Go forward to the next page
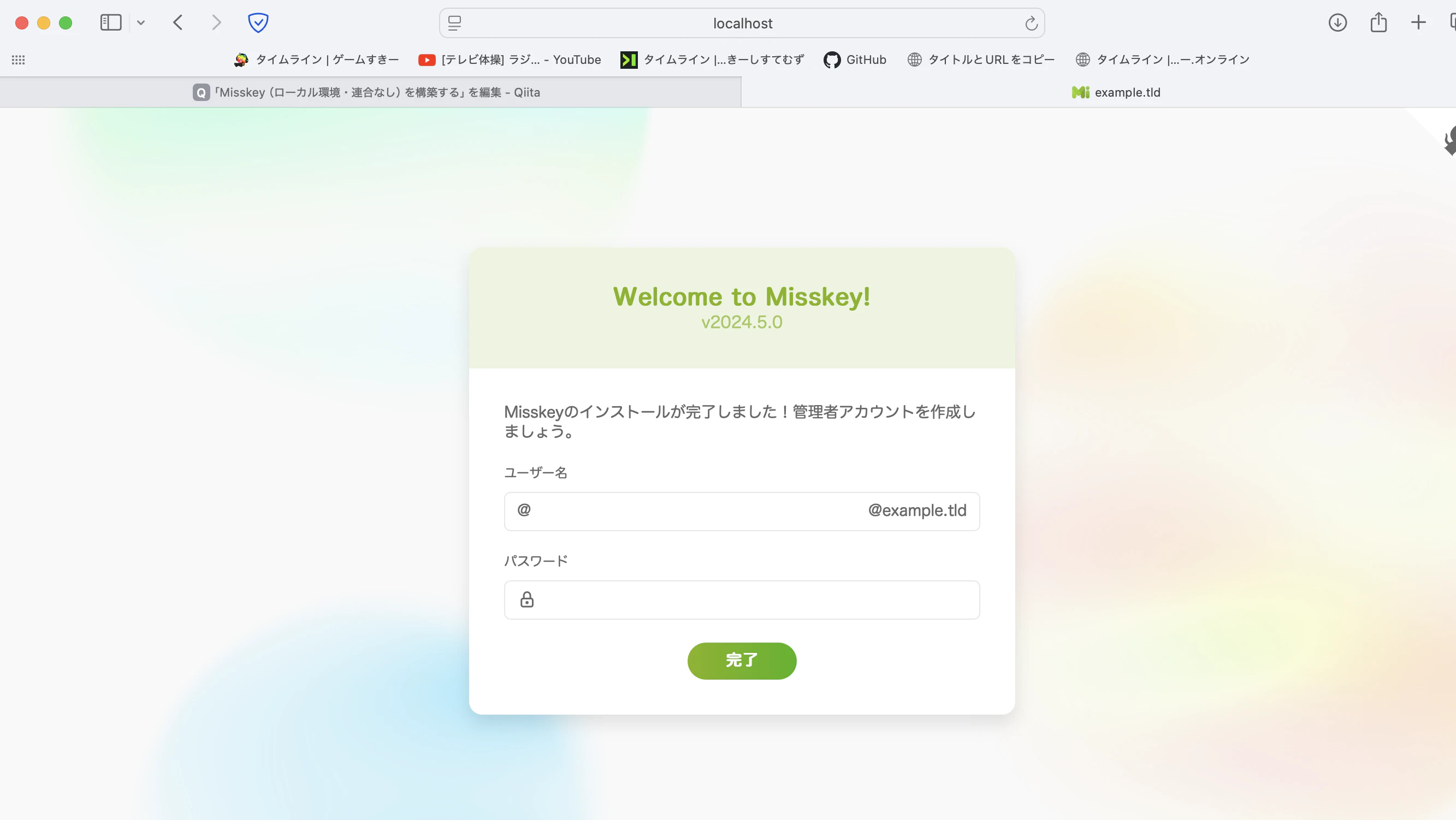The width and height of the screenshot is (1456, 820). 216,22
